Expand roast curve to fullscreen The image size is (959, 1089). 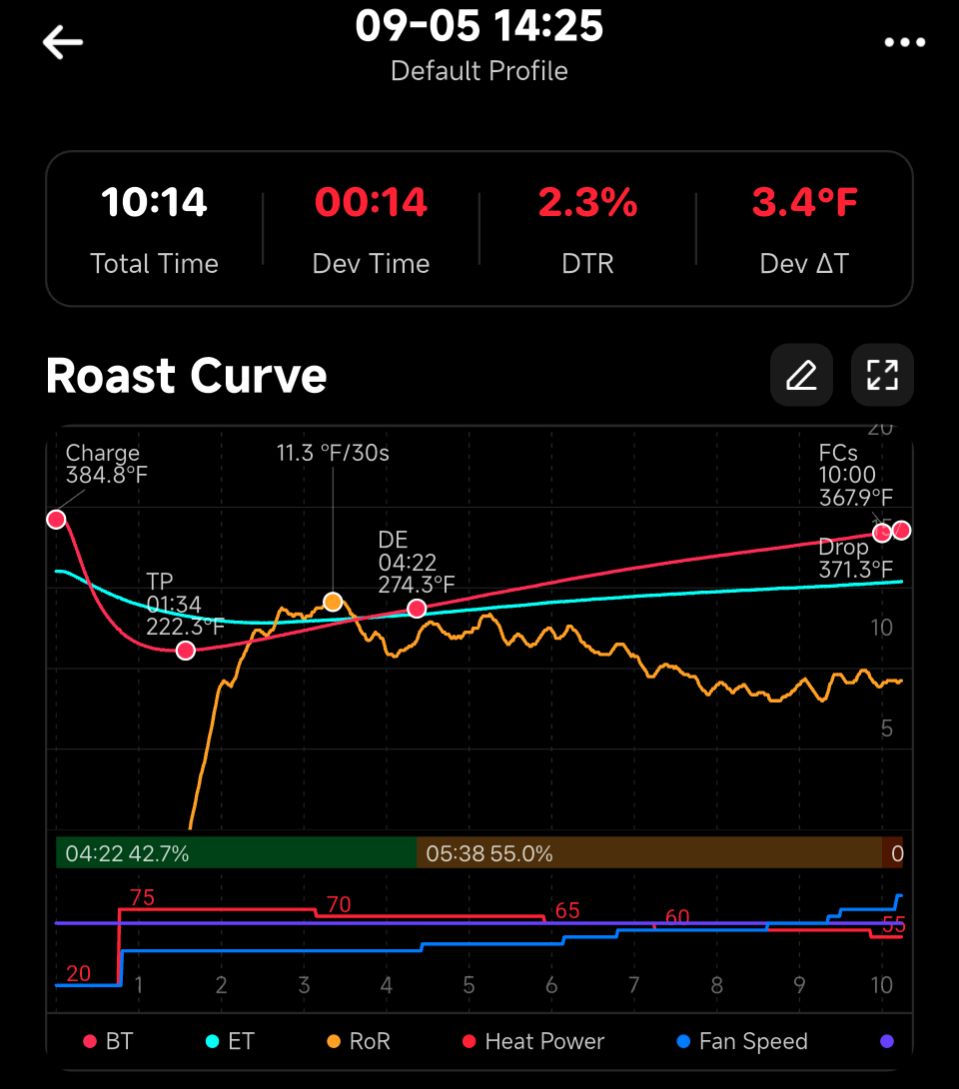[882, 375]
